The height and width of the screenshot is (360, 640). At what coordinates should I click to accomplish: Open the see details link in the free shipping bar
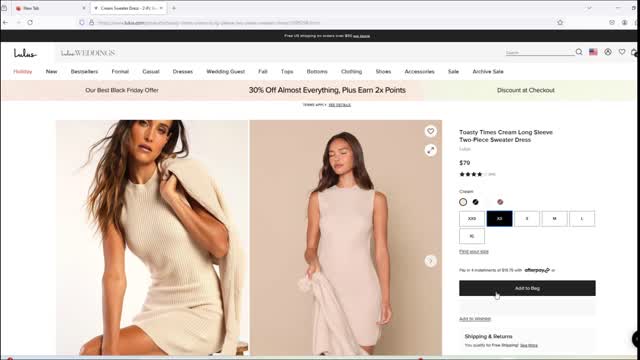click(361, 36)
